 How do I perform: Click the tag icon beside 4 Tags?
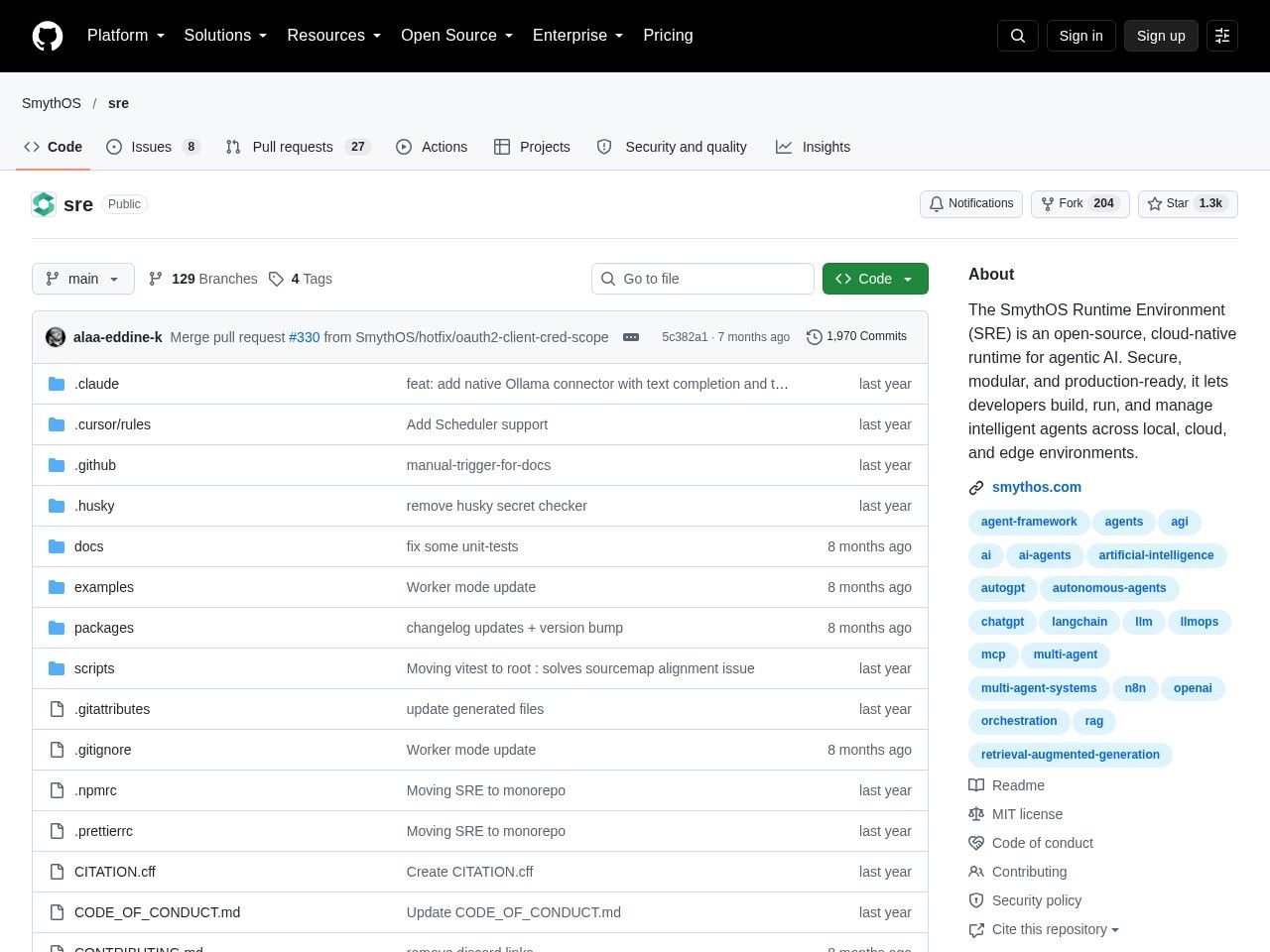[x=277, y=279]
